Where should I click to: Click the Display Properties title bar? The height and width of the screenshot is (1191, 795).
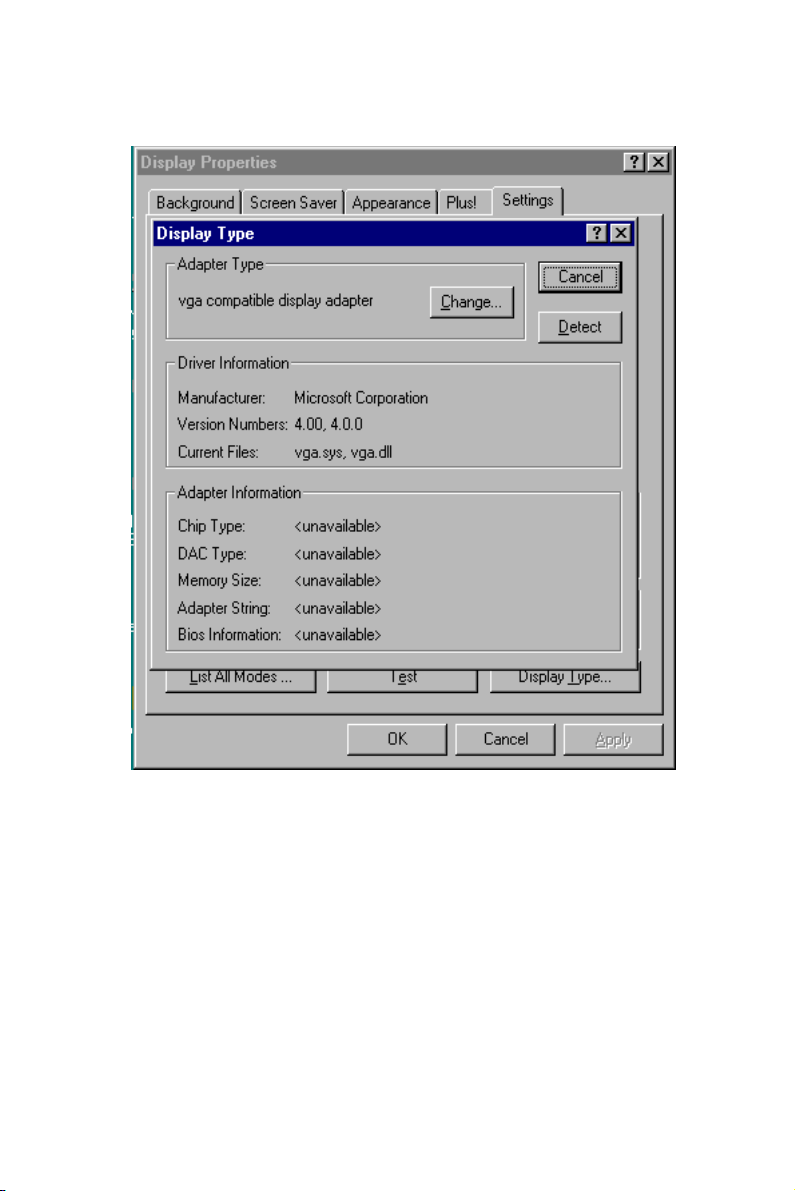403,162
